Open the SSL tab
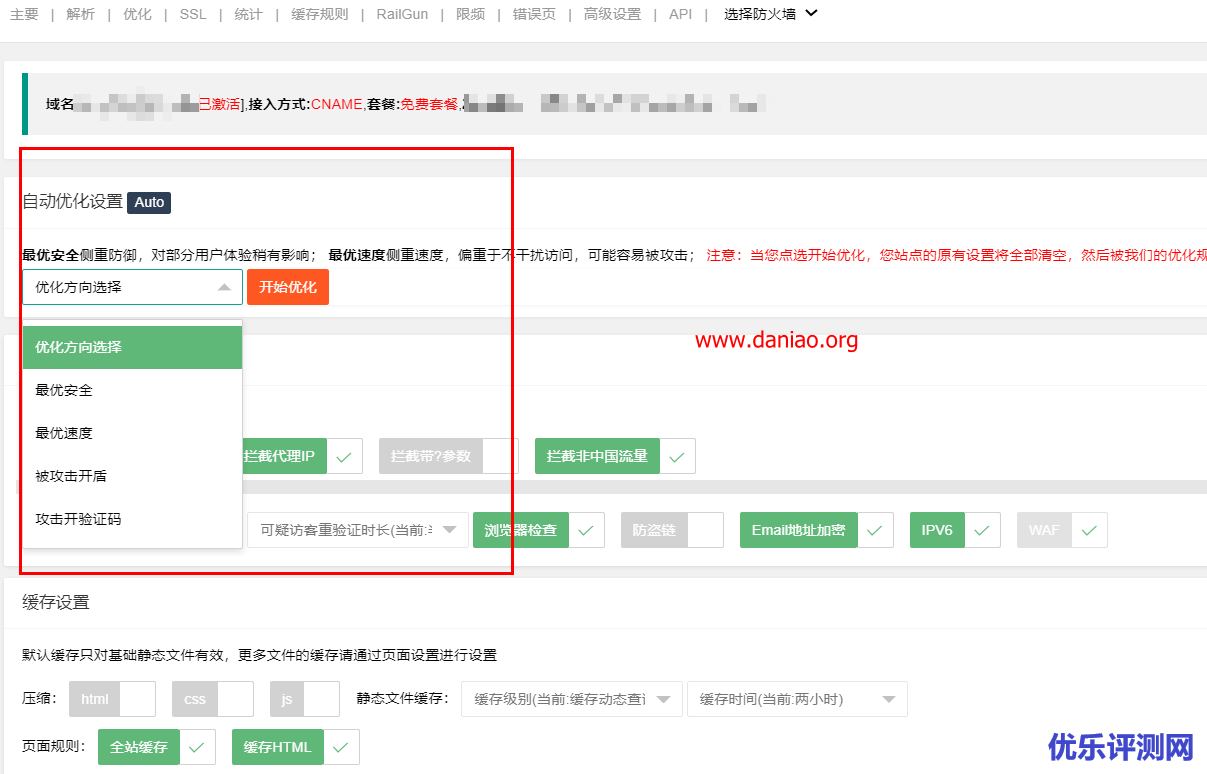Image resolution: width=1207 pixels, height=774 pixels. coord(193,15)
